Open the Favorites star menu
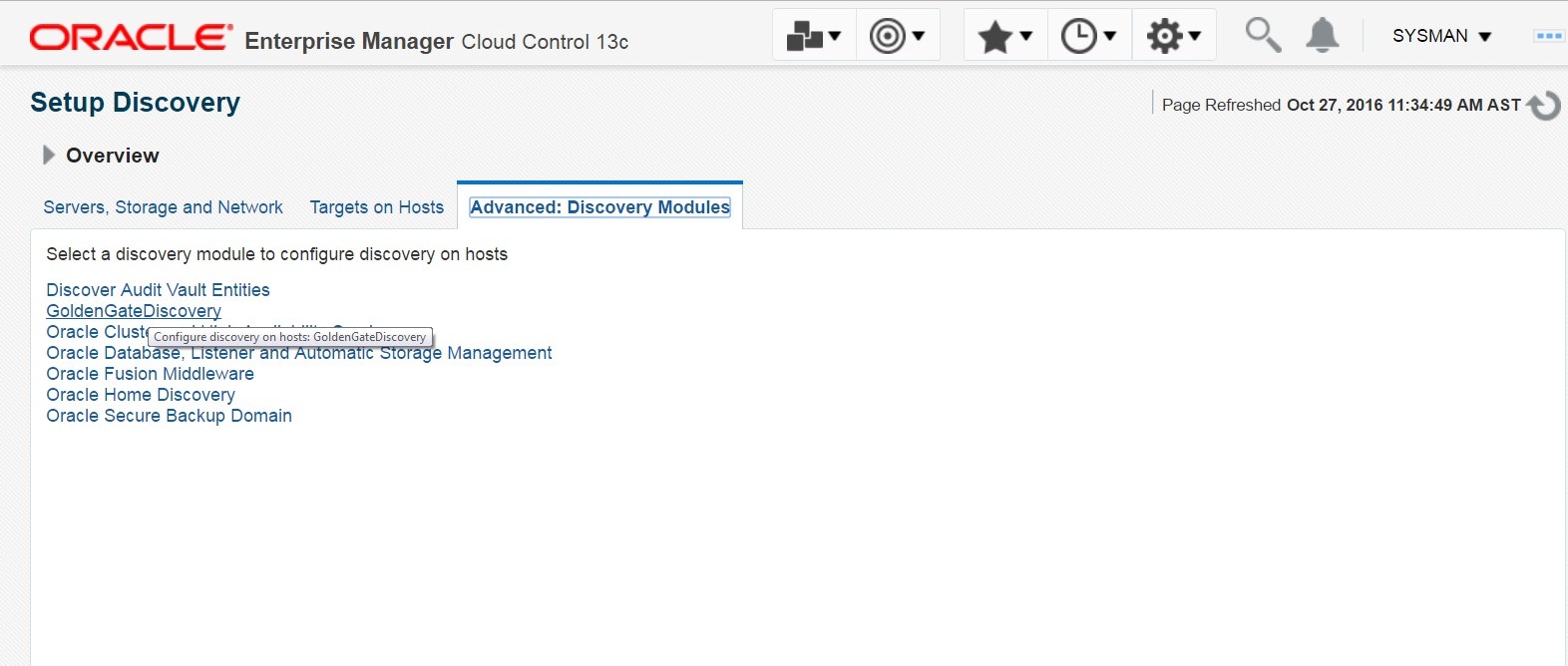Image resolution: width=1568 pixels, height=666 pixels. [1004, 36]
